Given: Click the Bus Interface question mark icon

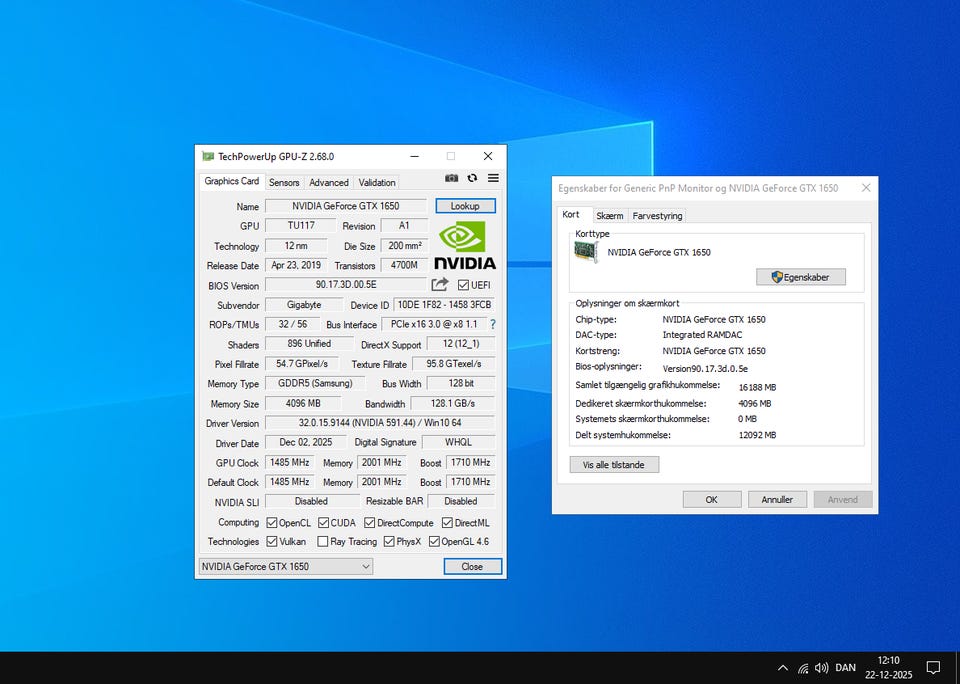Looking at the screenshot, I should pyautogui.click(x=492, y=324).
